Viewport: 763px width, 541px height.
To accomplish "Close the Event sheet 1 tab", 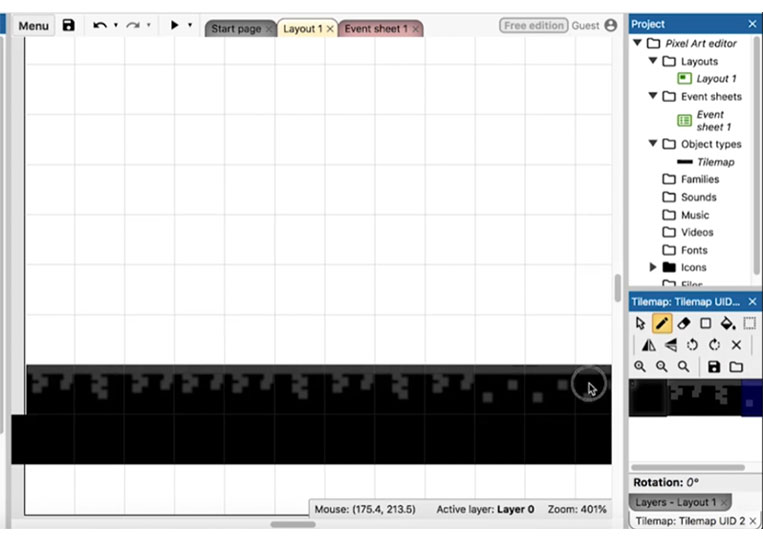I will coord(416,29).
